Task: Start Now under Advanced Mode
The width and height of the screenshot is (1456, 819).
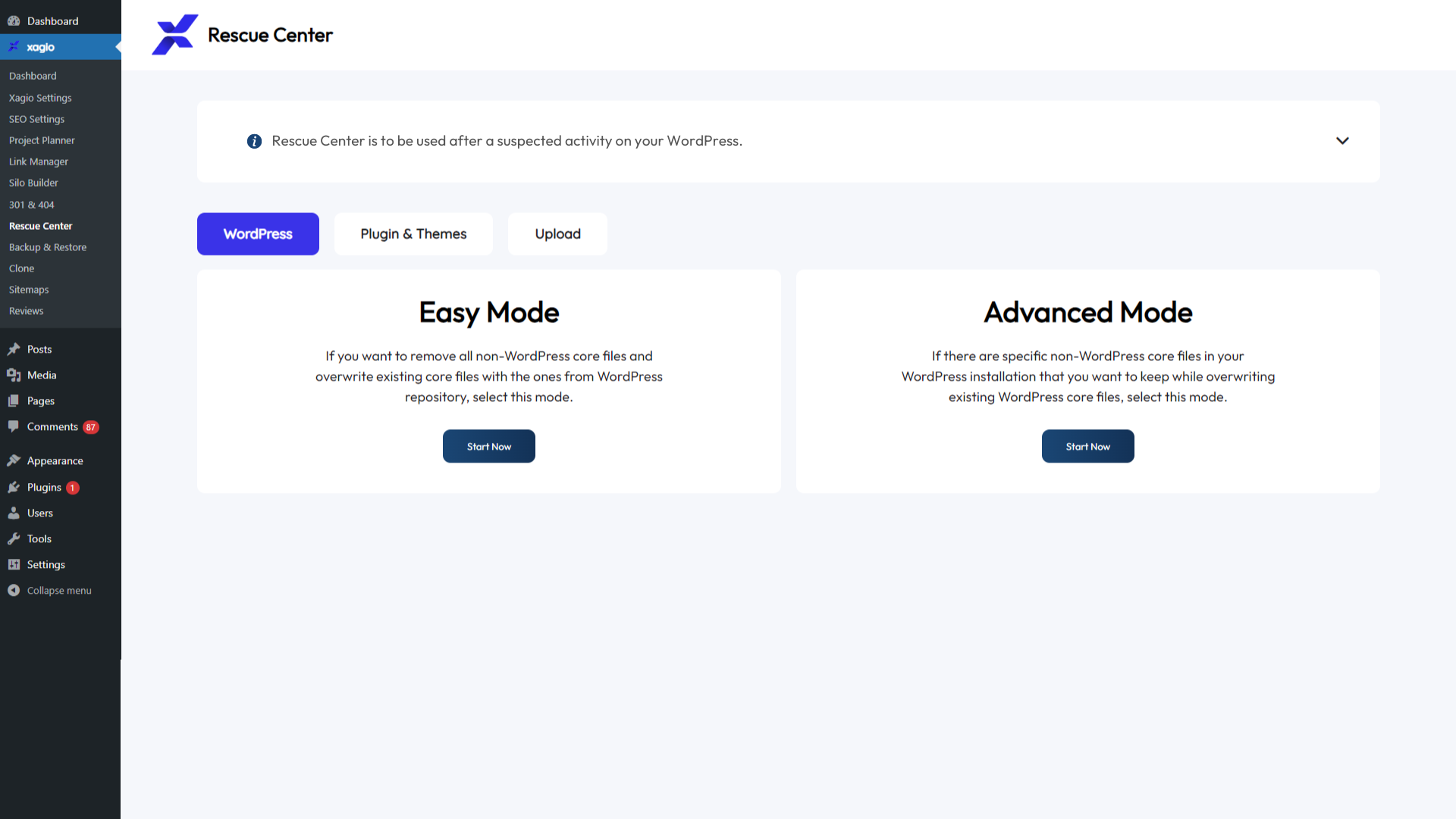Action: [1087, 446]
